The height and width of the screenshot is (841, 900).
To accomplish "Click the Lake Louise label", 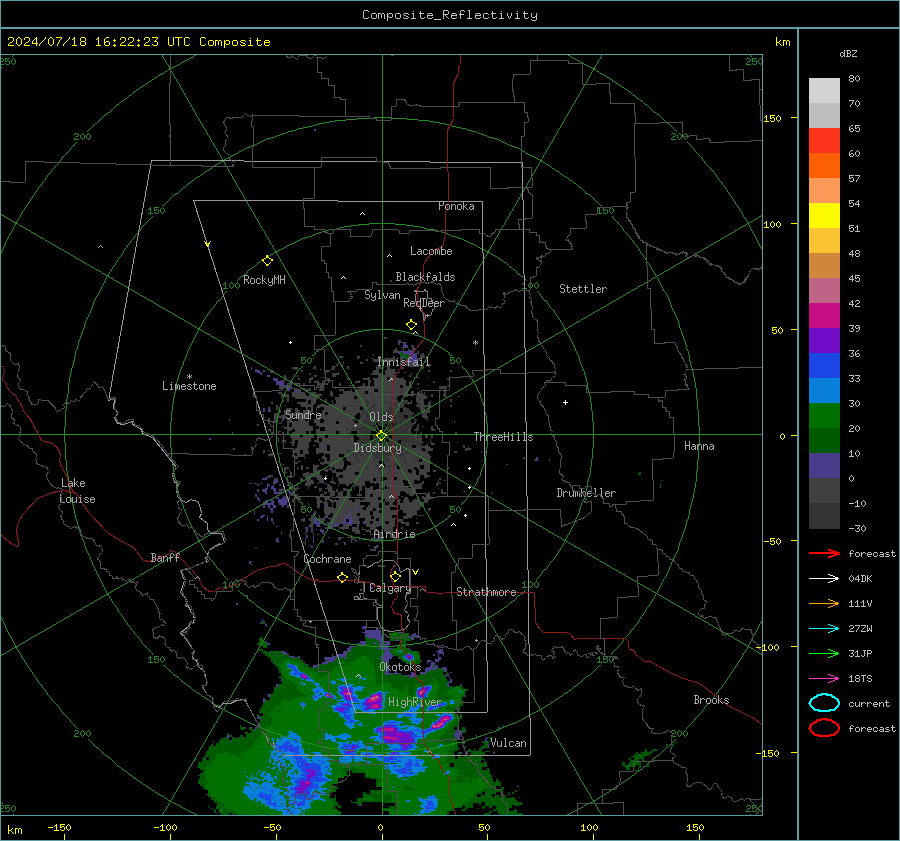I will [x=77, y=491].
